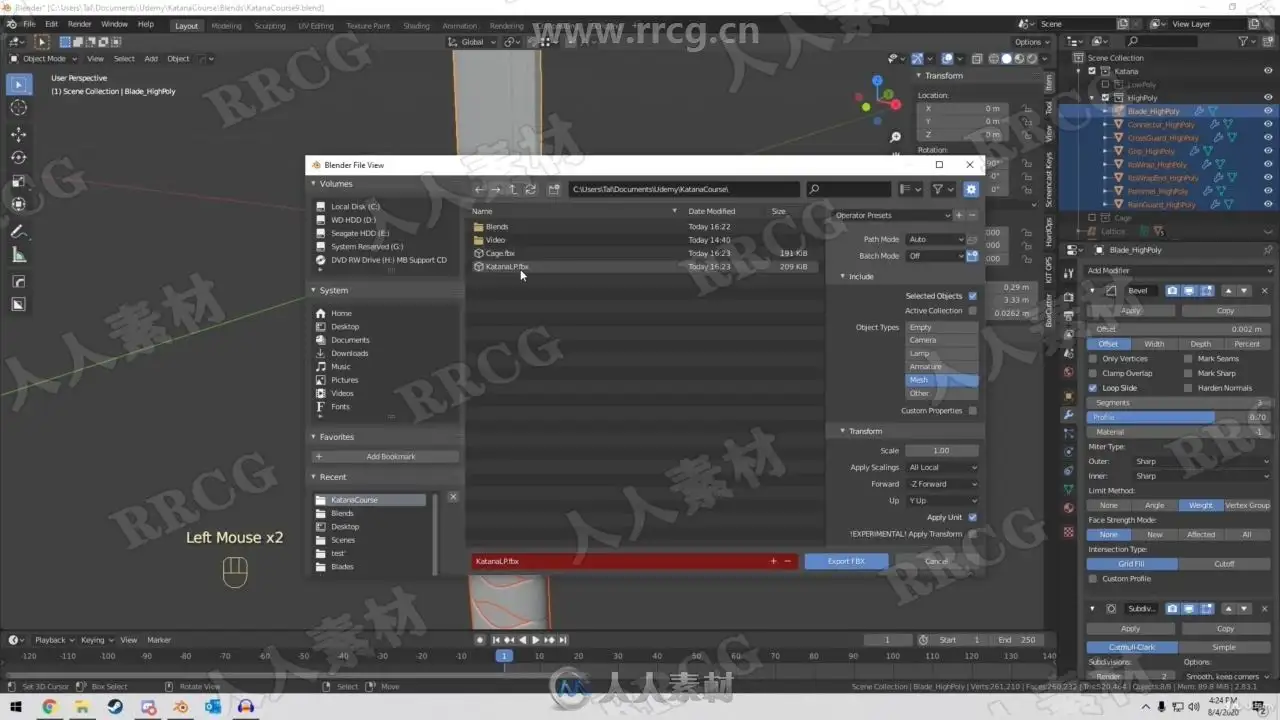Open Chrome from the Windows taskbar

pyautogui.click(x=50, y=708)
